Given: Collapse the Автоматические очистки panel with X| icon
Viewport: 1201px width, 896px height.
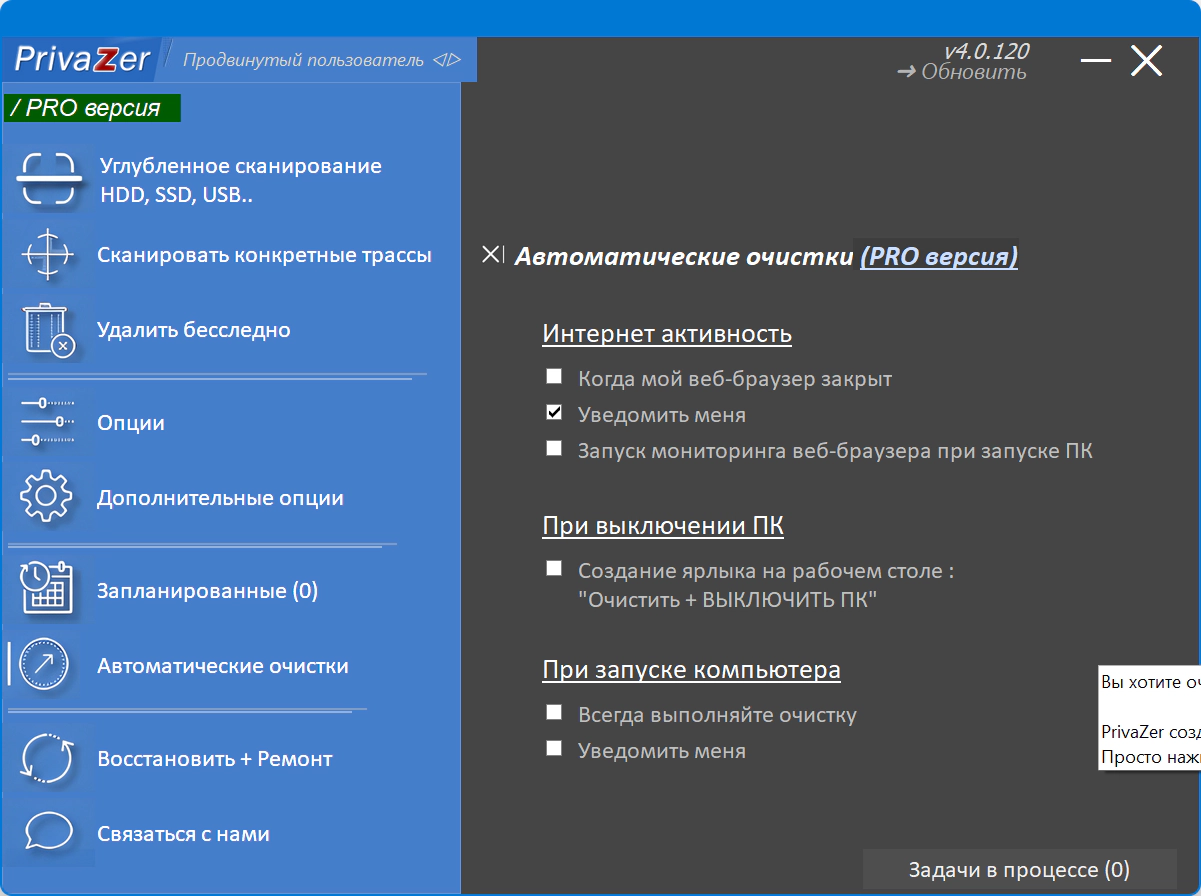Looking at the screenshot, I should click(493, 255).
